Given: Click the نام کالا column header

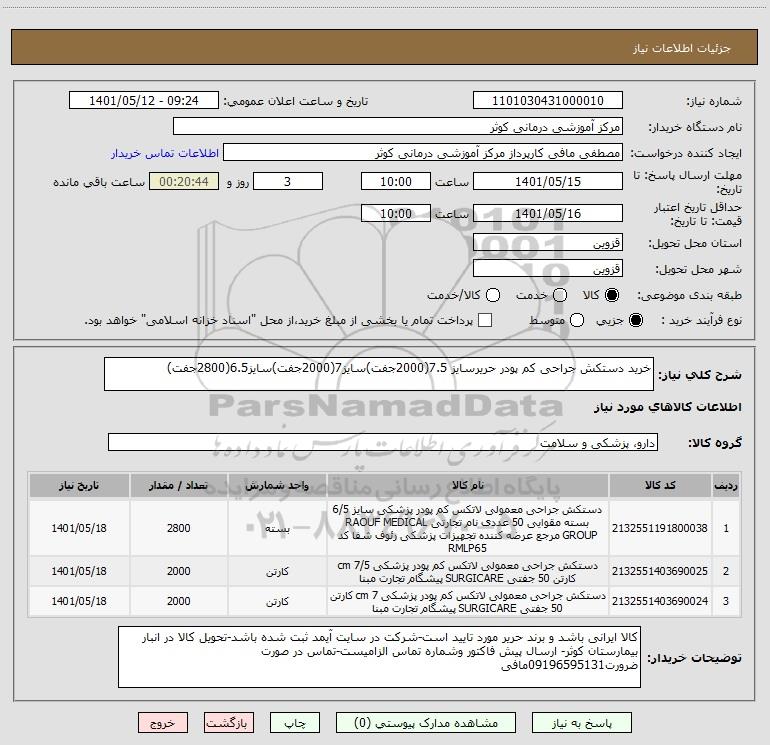Looking at the screenshot, I should [468, 485].
